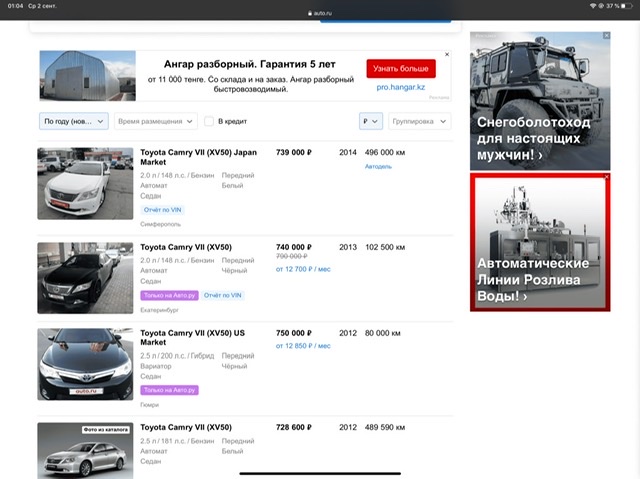Tap the auto.ru address bar
Screen dimensions: 640x479
pos(320,13)
